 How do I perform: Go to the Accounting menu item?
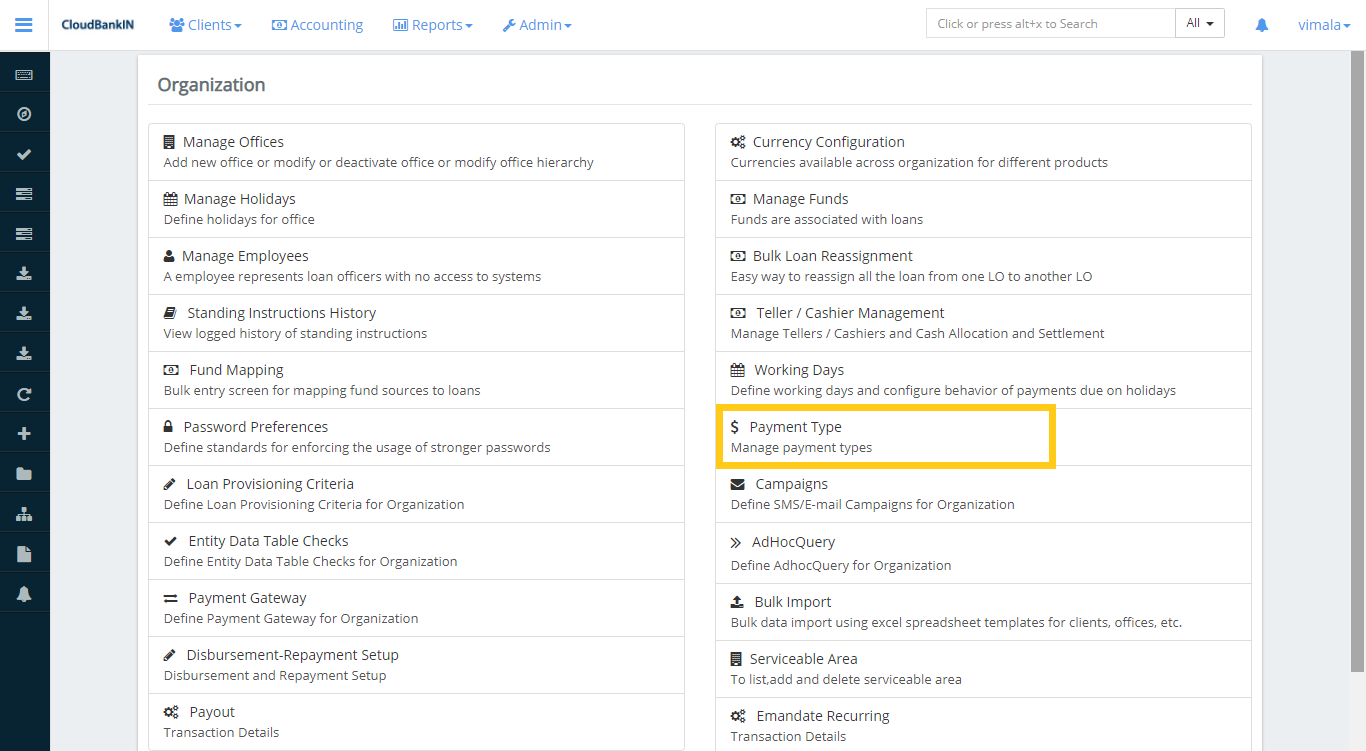[317, 25]
